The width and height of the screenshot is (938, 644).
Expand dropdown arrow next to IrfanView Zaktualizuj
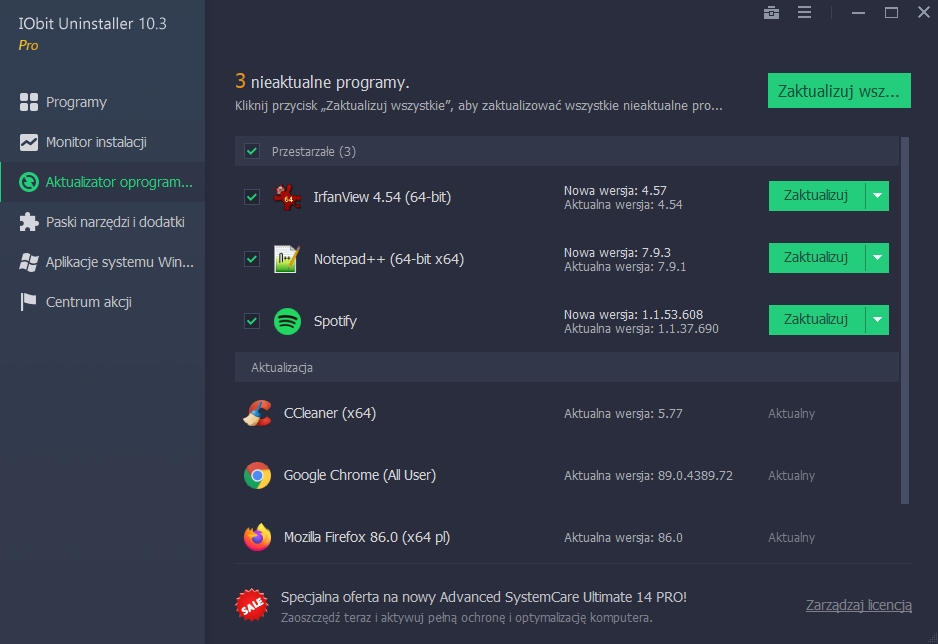[x=877, y=196]
